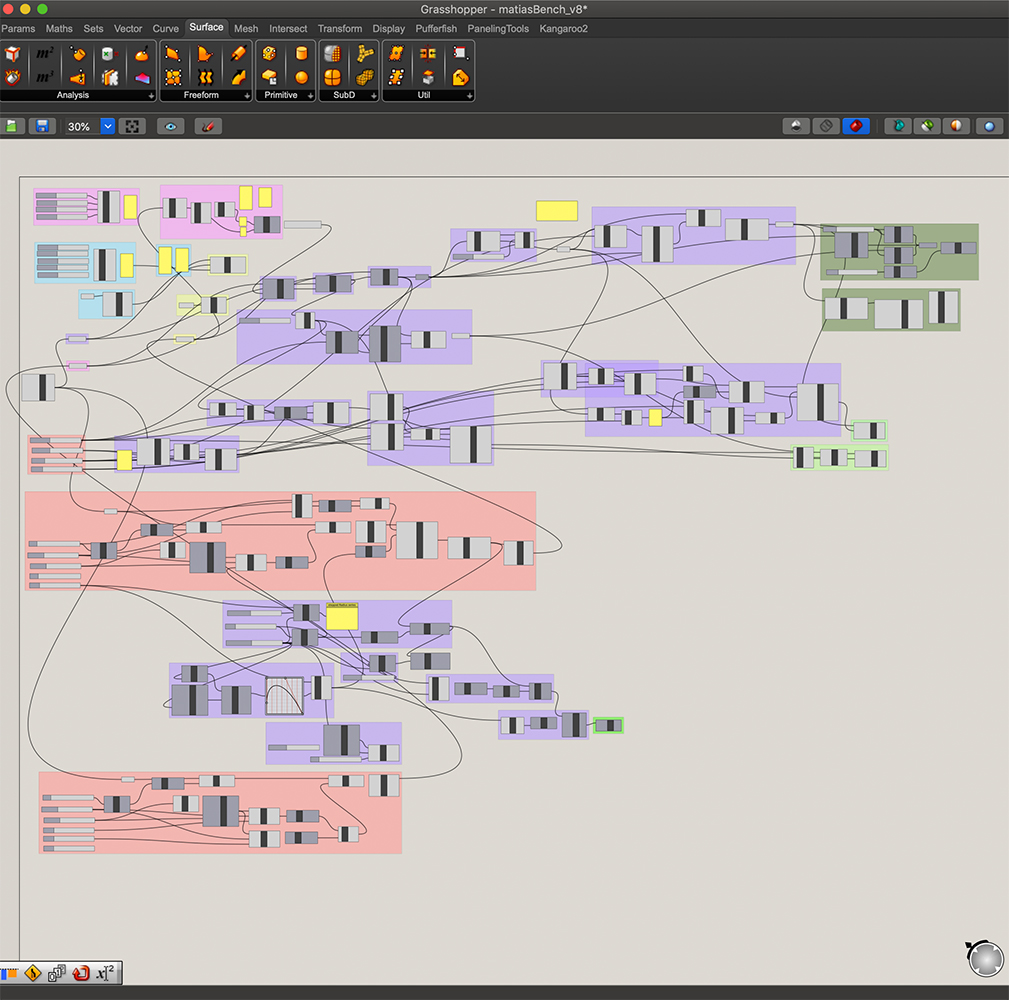
Task: Click the sketch pen icon
Action: [x=208, y=127]
